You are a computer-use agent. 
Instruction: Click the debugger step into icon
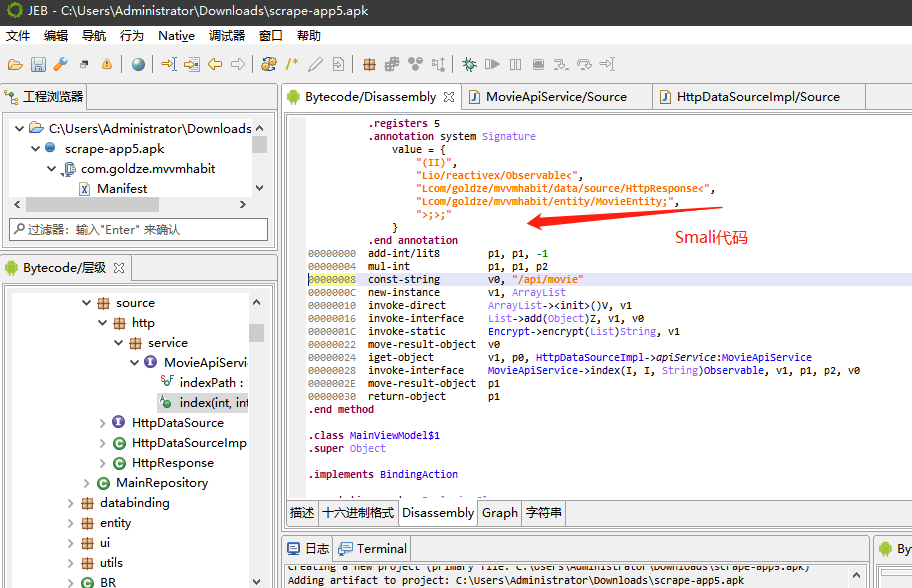(561, 64)
